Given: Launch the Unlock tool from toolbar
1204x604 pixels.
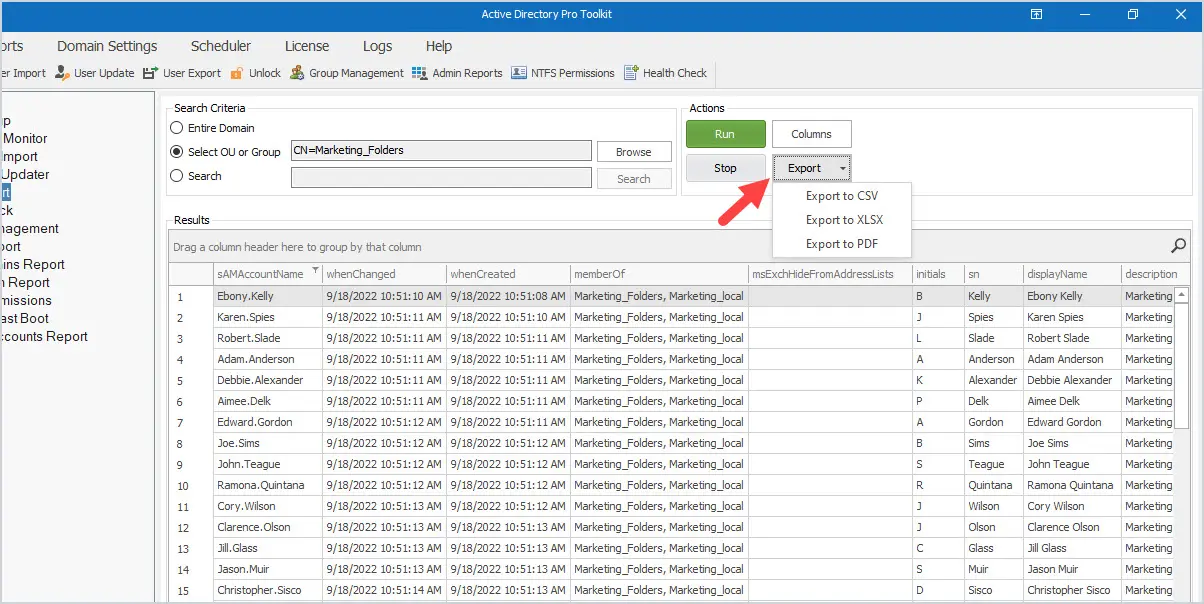Looking at the screenshot, I should tap(255, 73).
